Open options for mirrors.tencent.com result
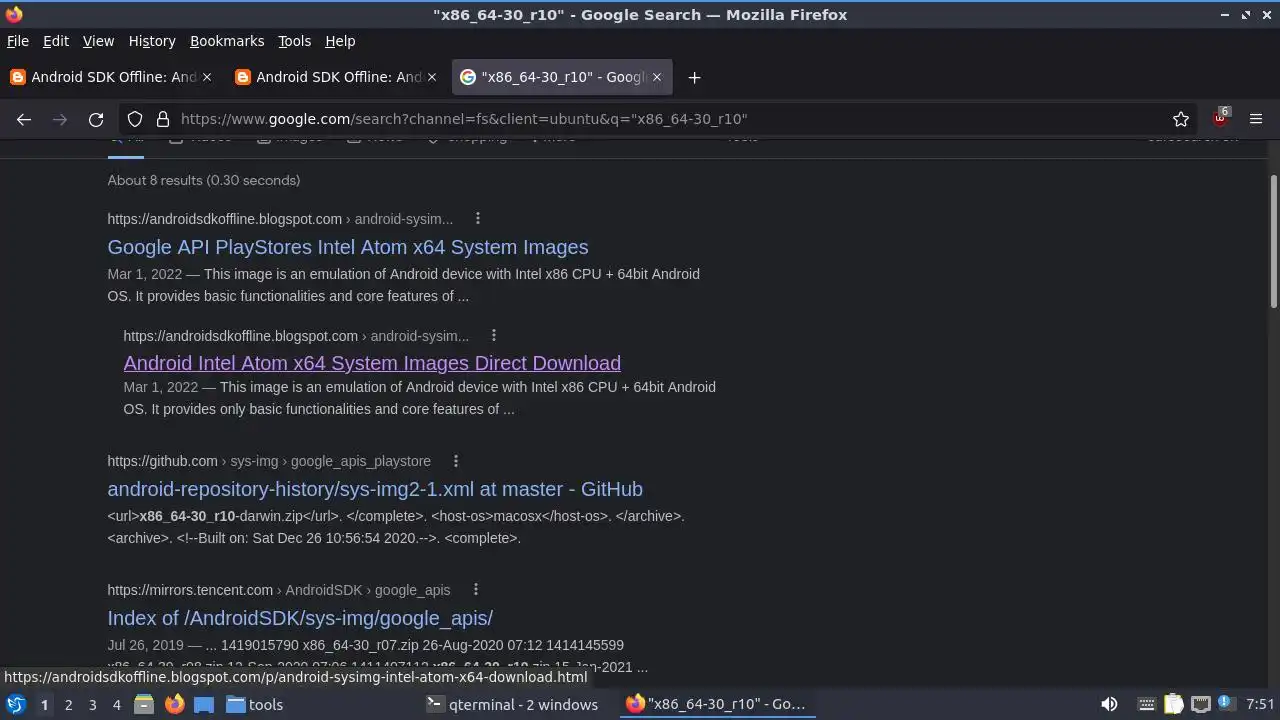 (476, 590)
